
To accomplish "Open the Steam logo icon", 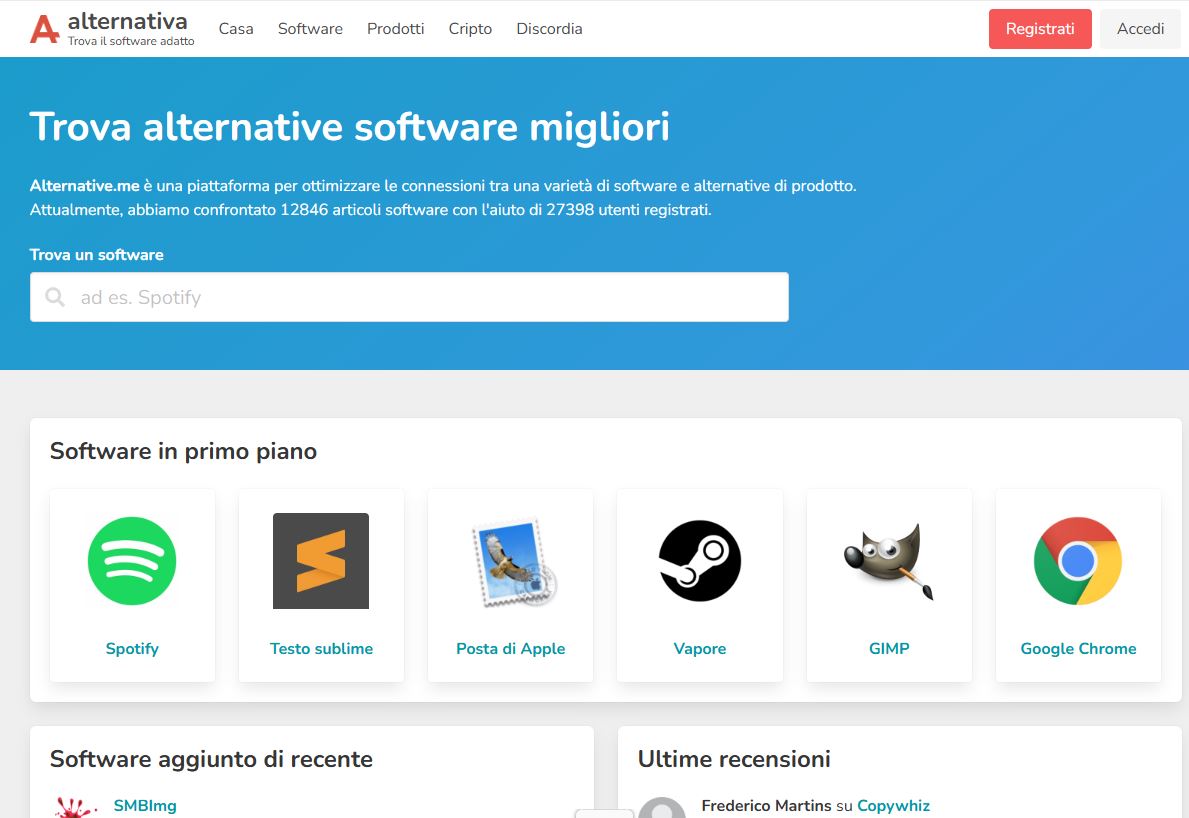I will (700, 561).
